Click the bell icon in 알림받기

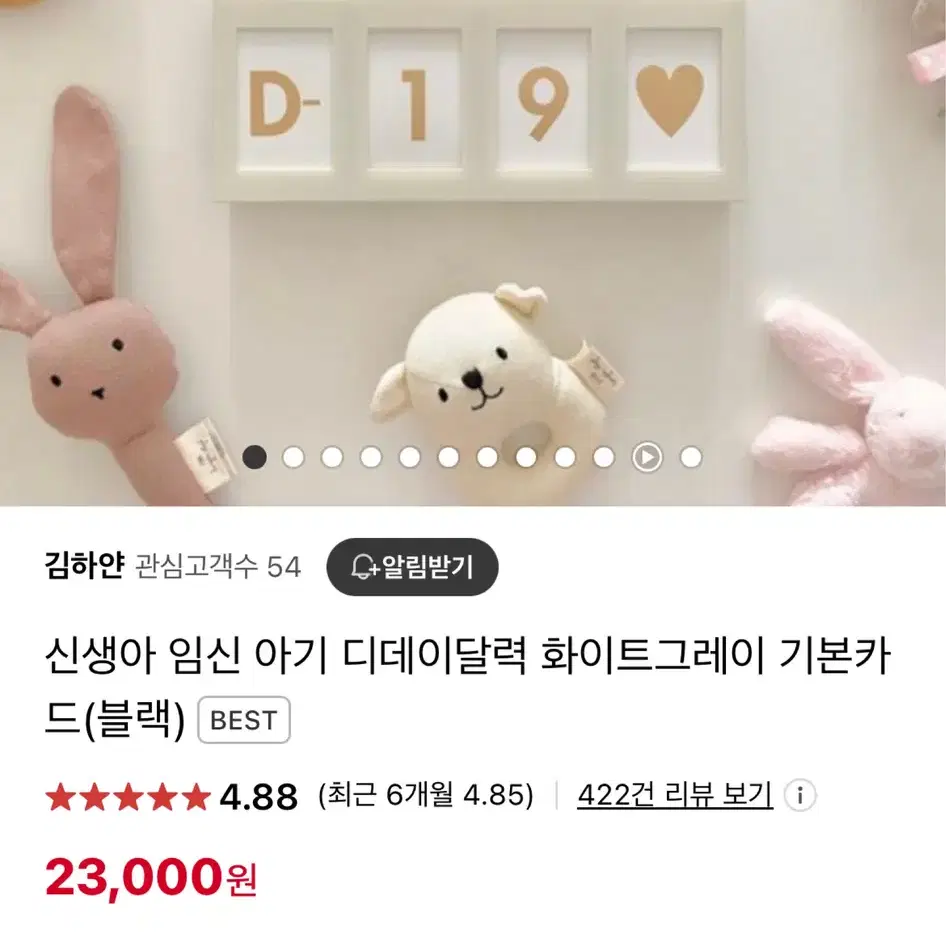(364, 567)
